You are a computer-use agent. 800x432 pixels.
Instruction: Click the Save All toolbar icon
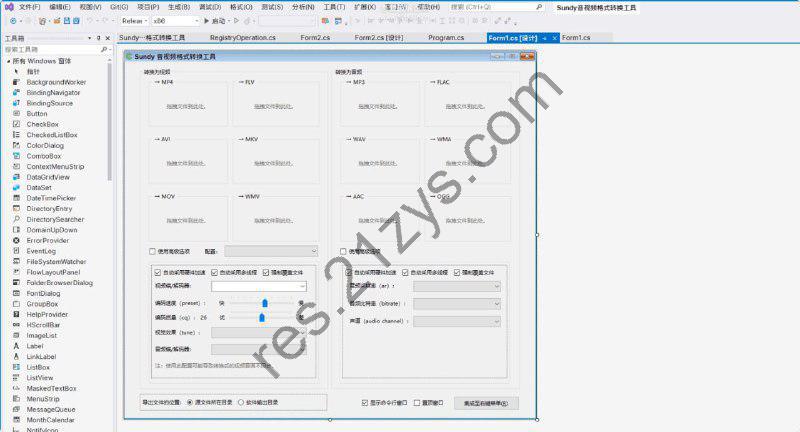point(76,21)
